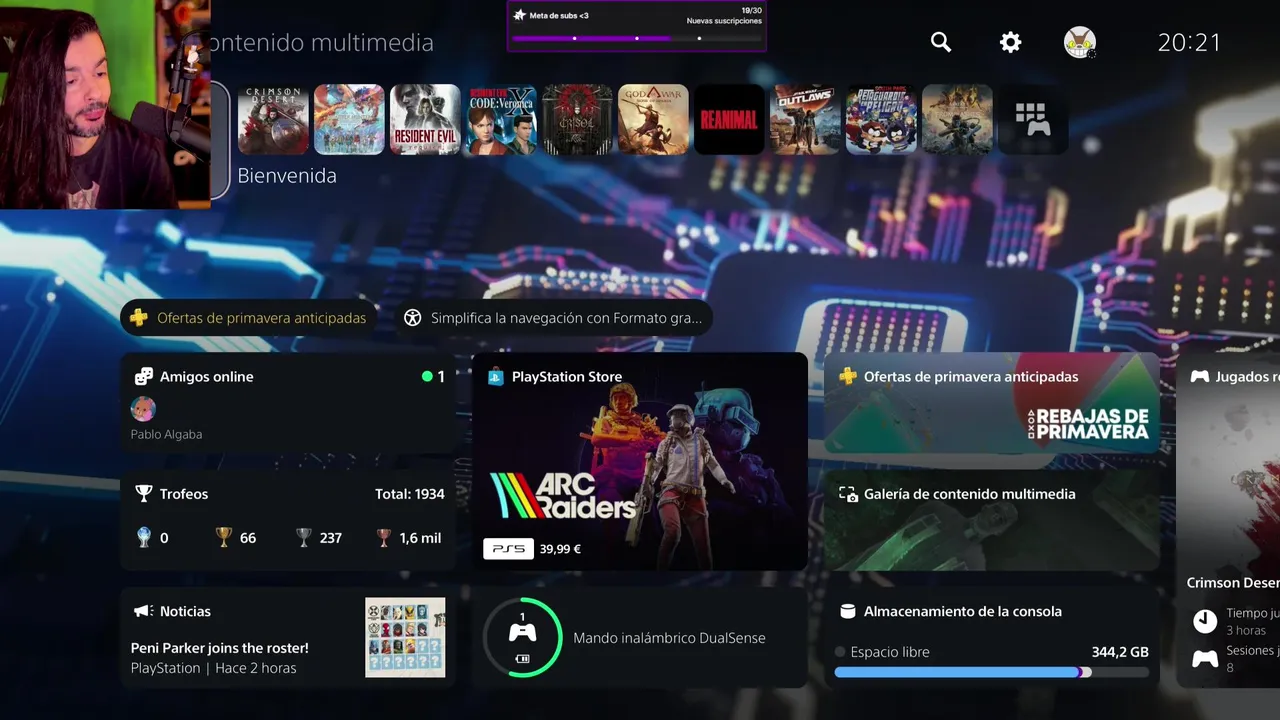Open the PlayStation Store ARC Raiders card
The height and width of the screenshot is (720, 1280).
tap(639, 461)
